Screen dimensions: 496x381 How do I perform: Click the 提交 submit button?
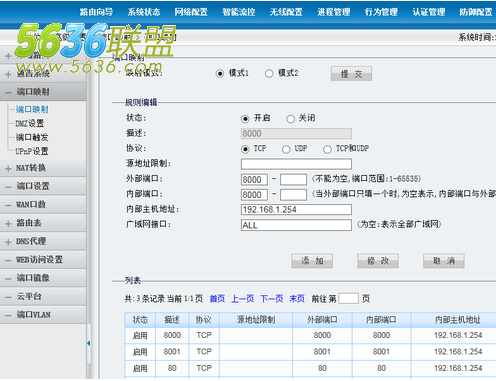[351, 74]
